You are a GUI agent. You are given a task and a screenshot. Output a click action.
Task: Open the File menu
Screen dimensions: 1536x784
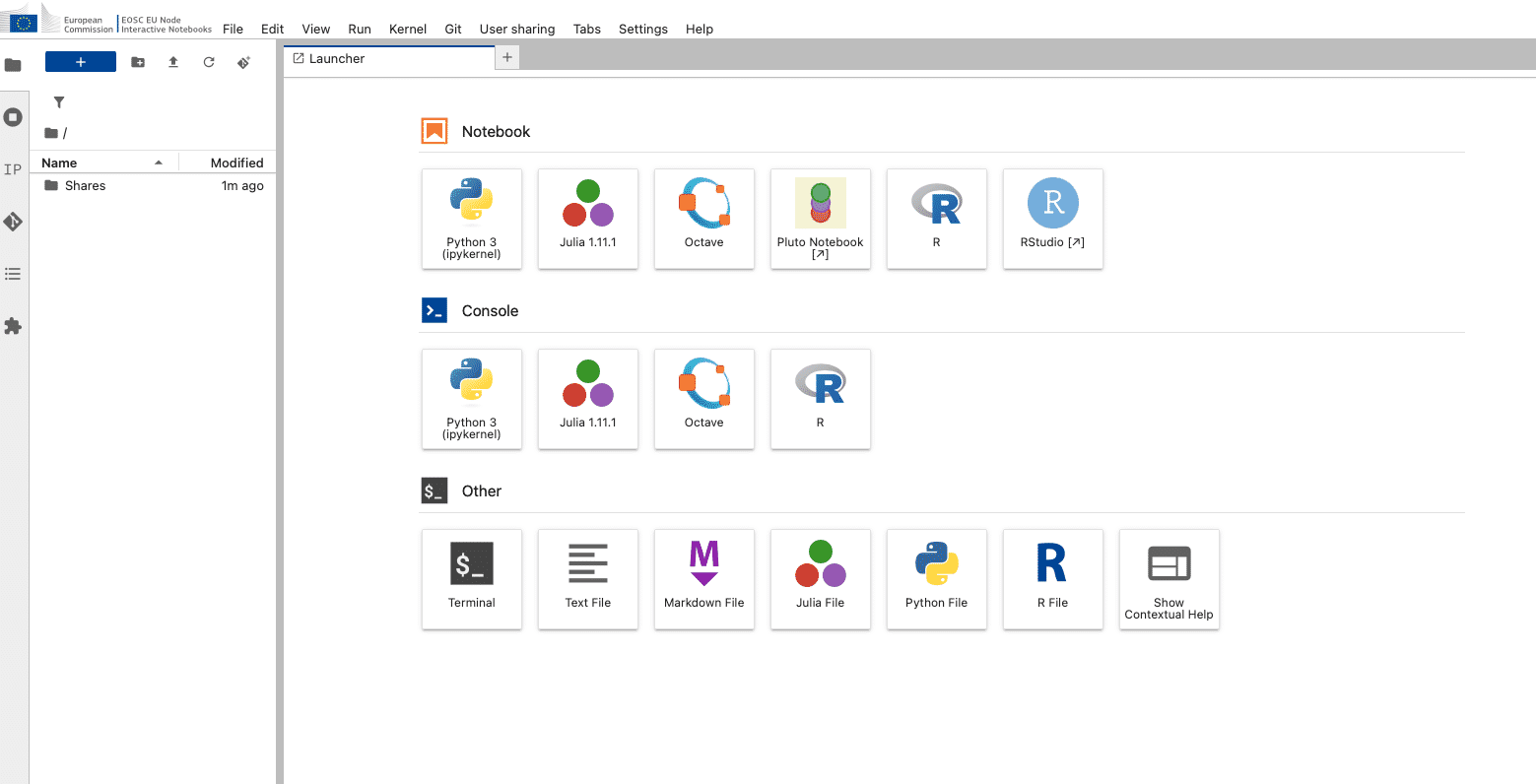[x=234, y=29]
